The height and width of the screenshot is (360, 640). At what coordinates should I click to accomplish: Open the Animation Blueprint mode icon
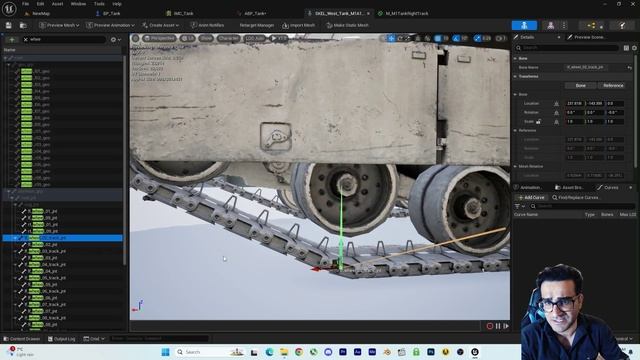click(x=591, y=25)
